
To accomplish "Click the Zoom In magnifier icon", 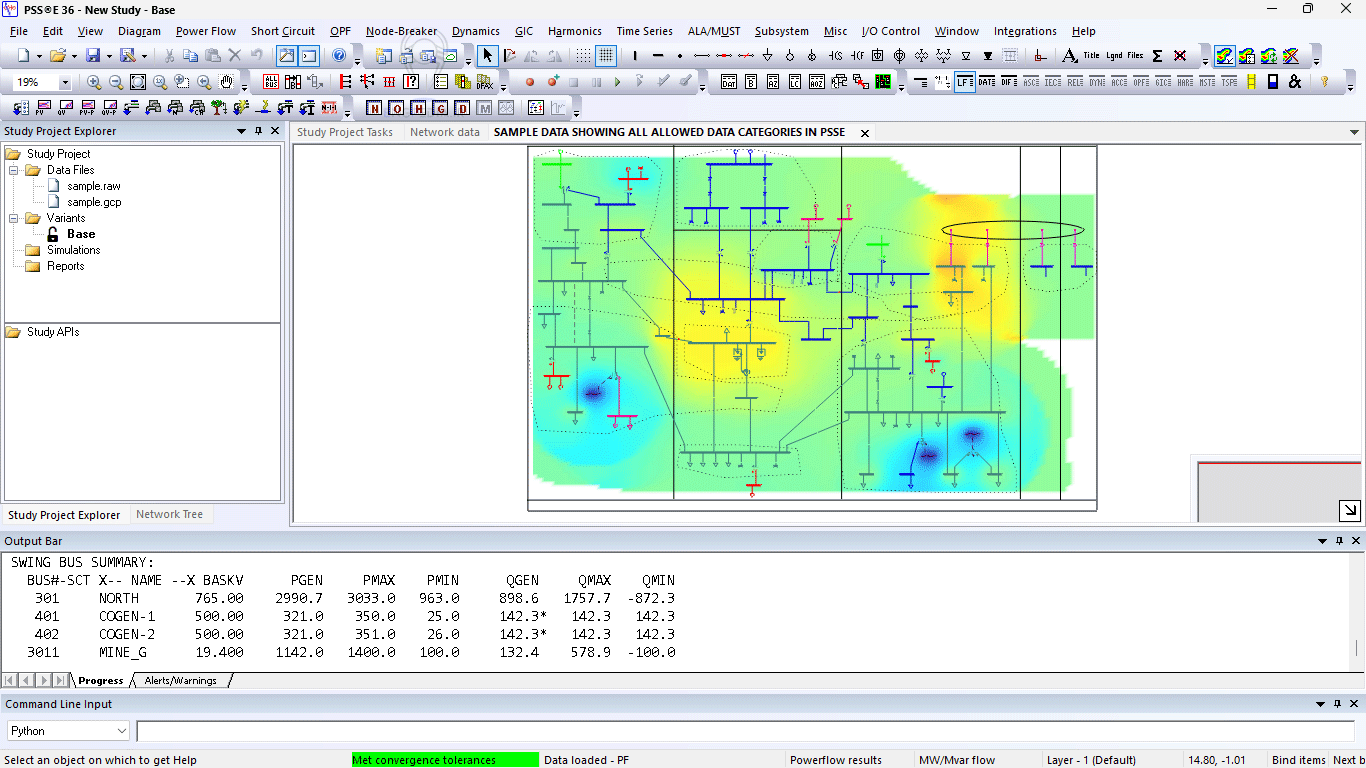I will point(93,82).
